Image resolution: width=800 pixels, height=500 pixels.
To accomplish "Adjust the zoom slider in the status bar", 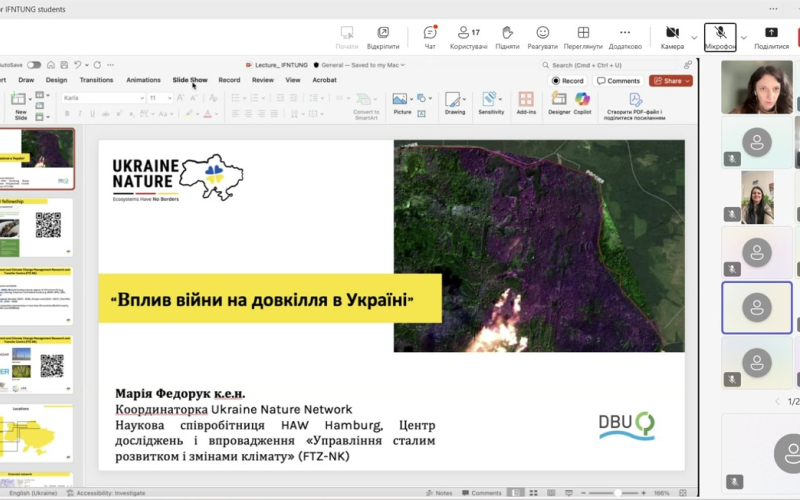I will click(x=616, y=493).
